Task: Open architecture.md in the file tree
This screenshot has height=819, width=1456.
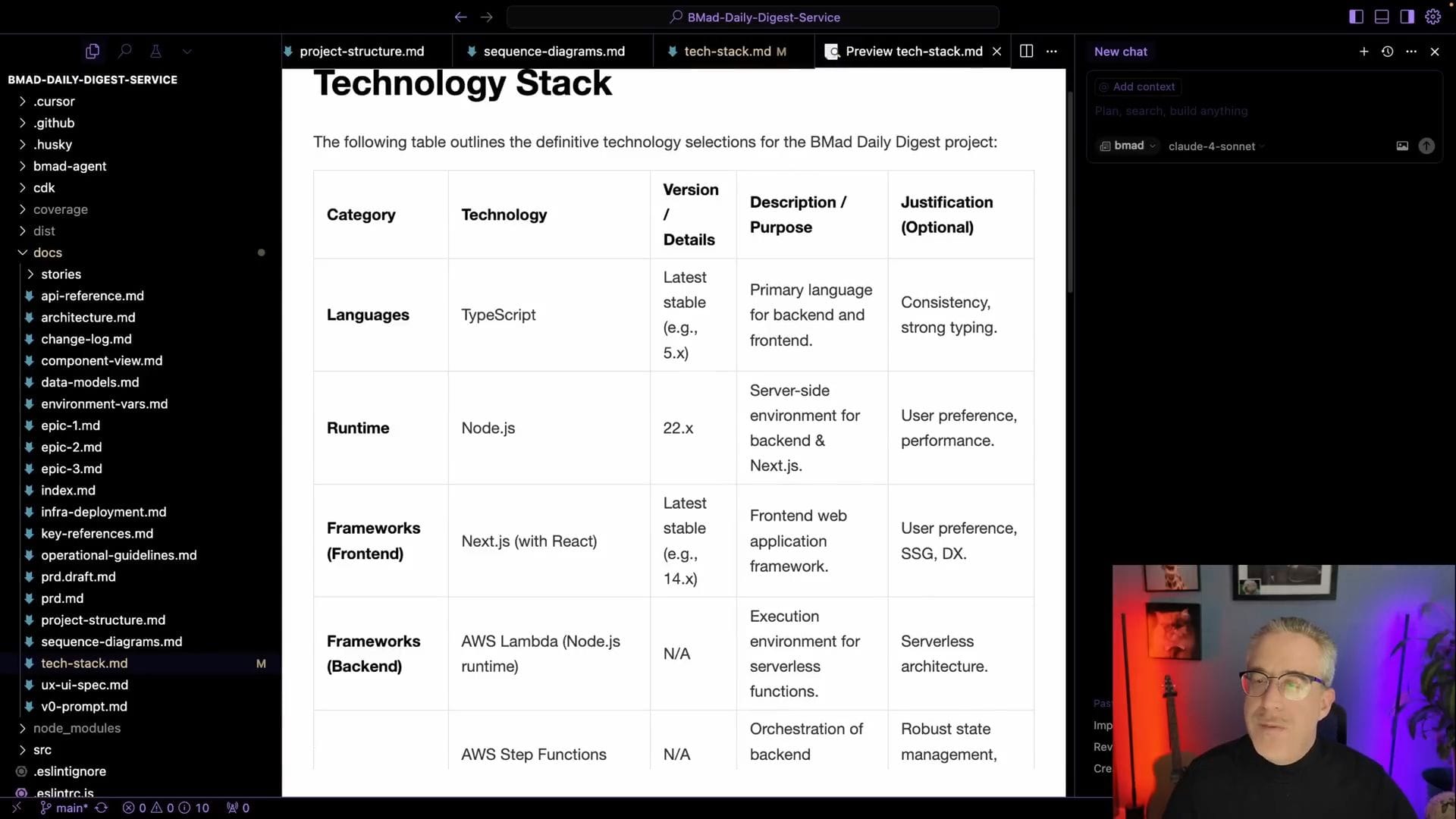Action: point(88,318)
